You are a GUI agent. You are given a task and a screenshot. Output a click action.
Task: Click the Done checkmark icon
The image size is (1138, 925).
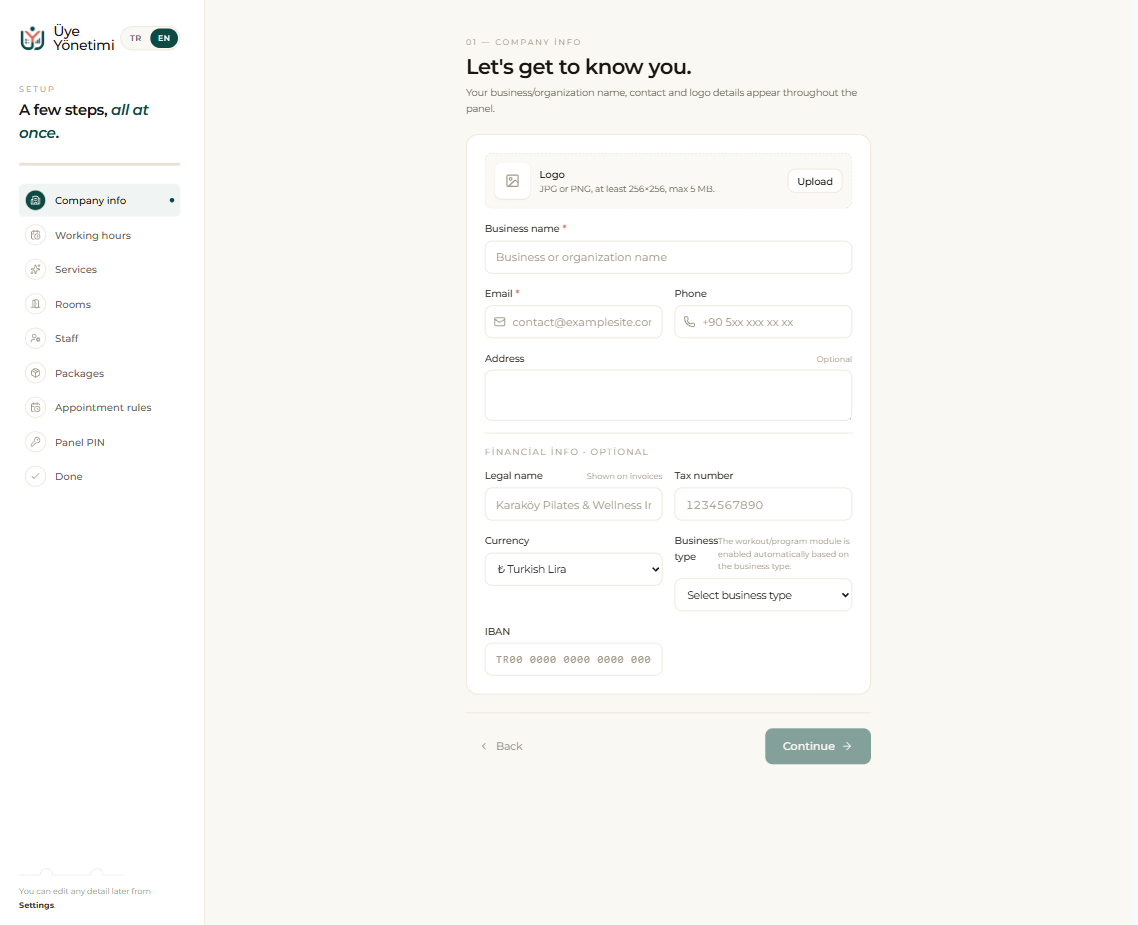pos(36,476)
